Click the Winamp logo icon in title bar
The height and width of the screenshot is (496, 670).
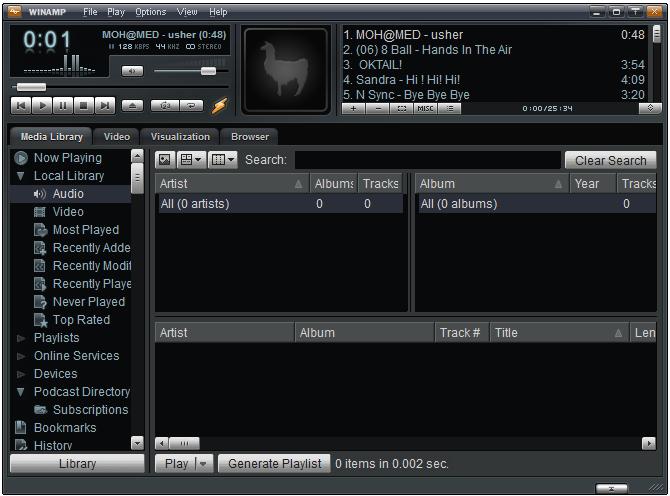click(x=14, y=12)
